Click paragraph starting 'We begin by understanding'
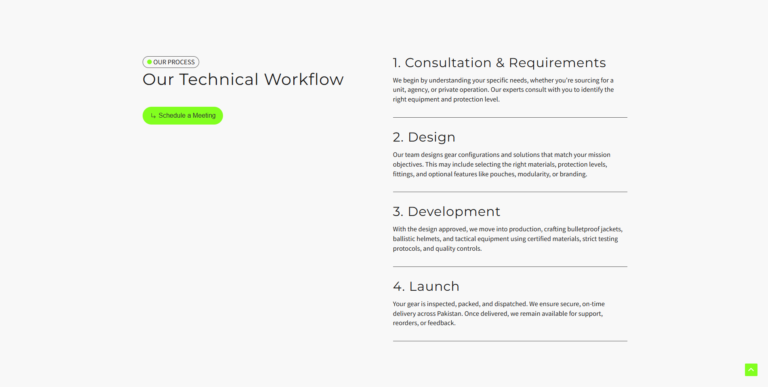The image size is (768, 387). [x=503, y=90]
